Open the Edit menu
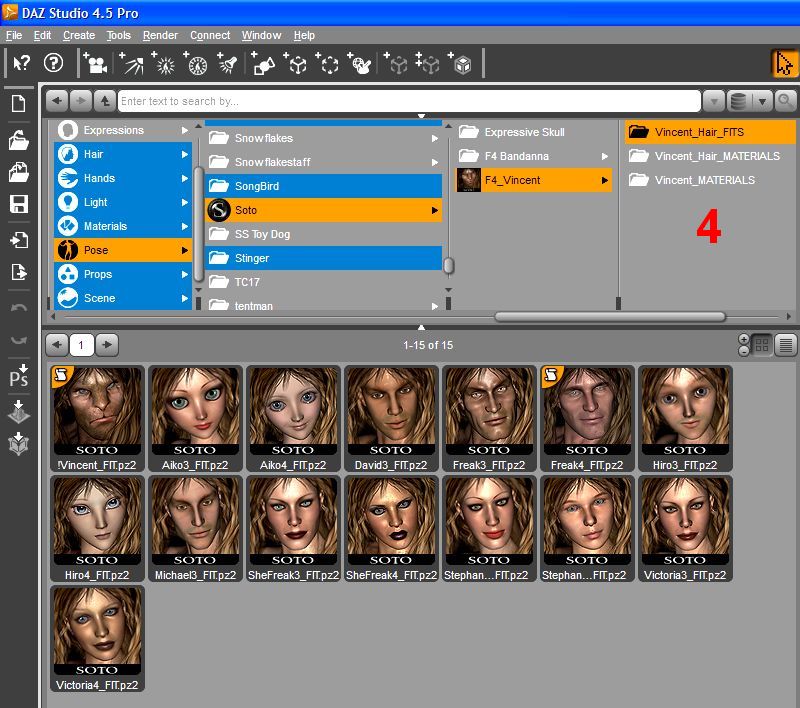The width and height of the screenshot is (800, 708). pos(42,35)
